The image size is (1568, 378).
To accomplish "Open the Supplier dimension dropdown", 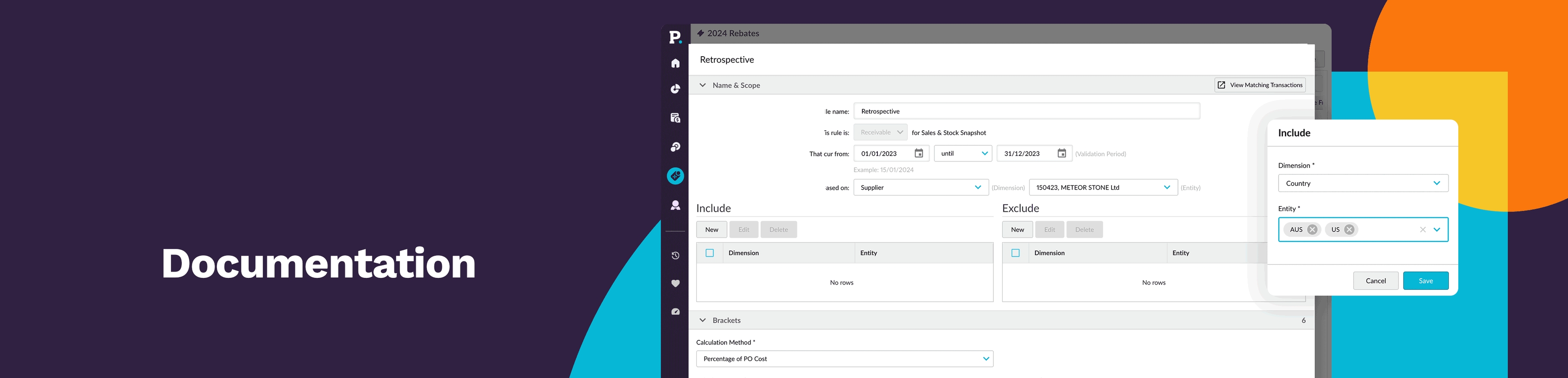I will tap(921, 187).
